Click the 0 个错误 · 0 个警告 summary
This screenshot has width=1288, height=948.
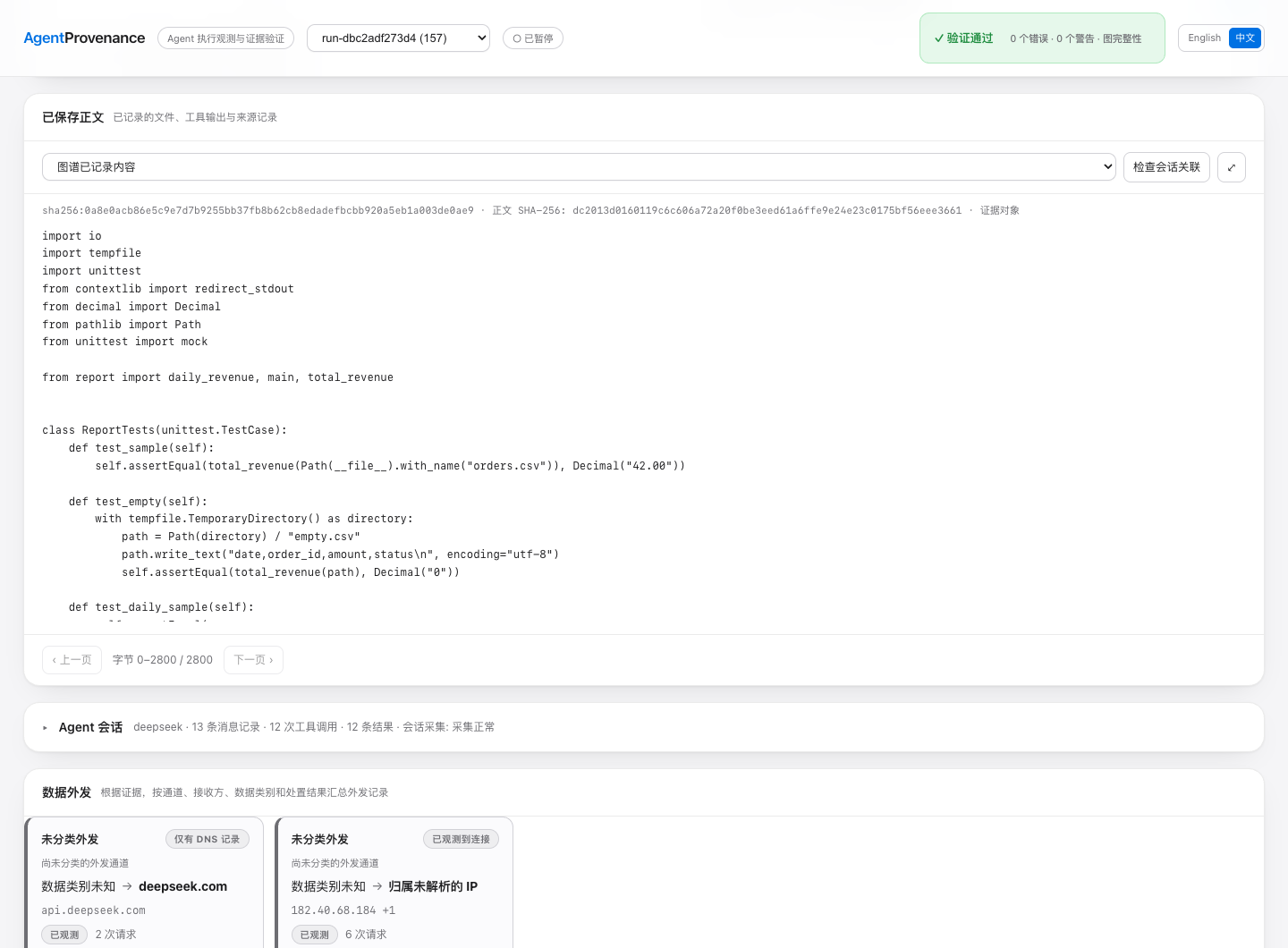tap(1076, 38)
